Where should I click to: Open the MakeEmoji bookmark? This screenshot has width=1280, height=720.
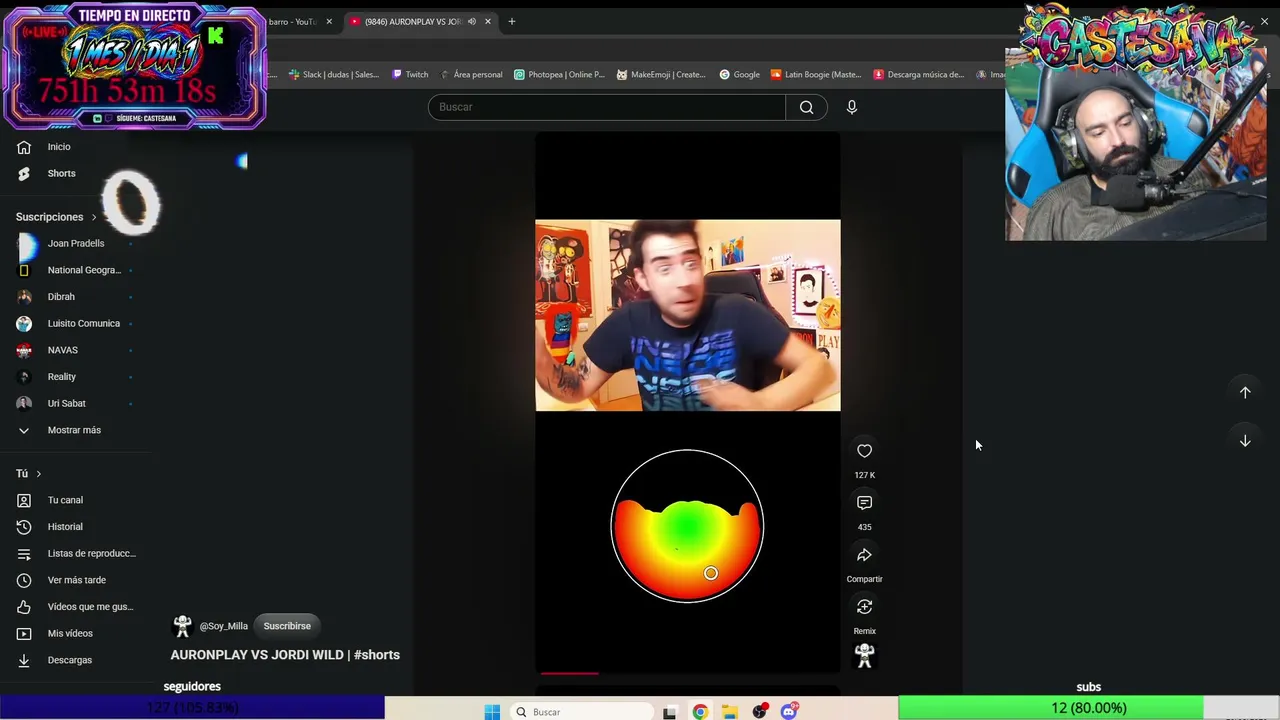(661, 74)
